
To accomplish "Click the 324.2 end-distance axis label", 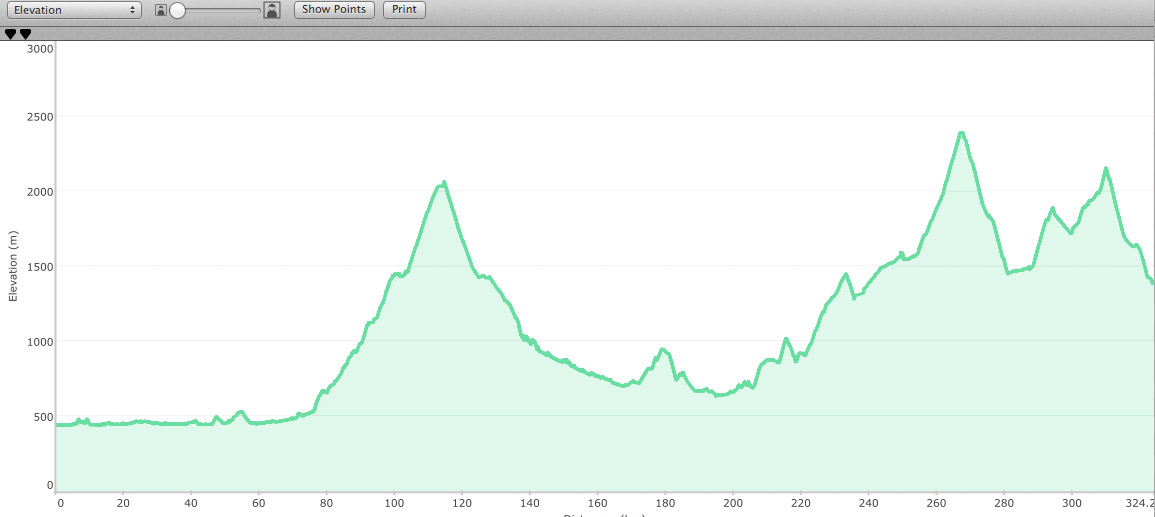I will pyautogui.click(x=1139, y=504).
